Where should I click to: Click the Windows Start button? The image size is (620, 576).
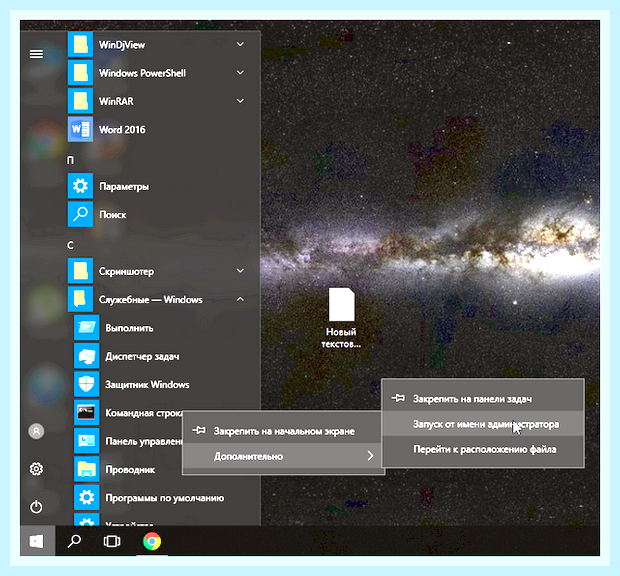[x=37, y=541]
